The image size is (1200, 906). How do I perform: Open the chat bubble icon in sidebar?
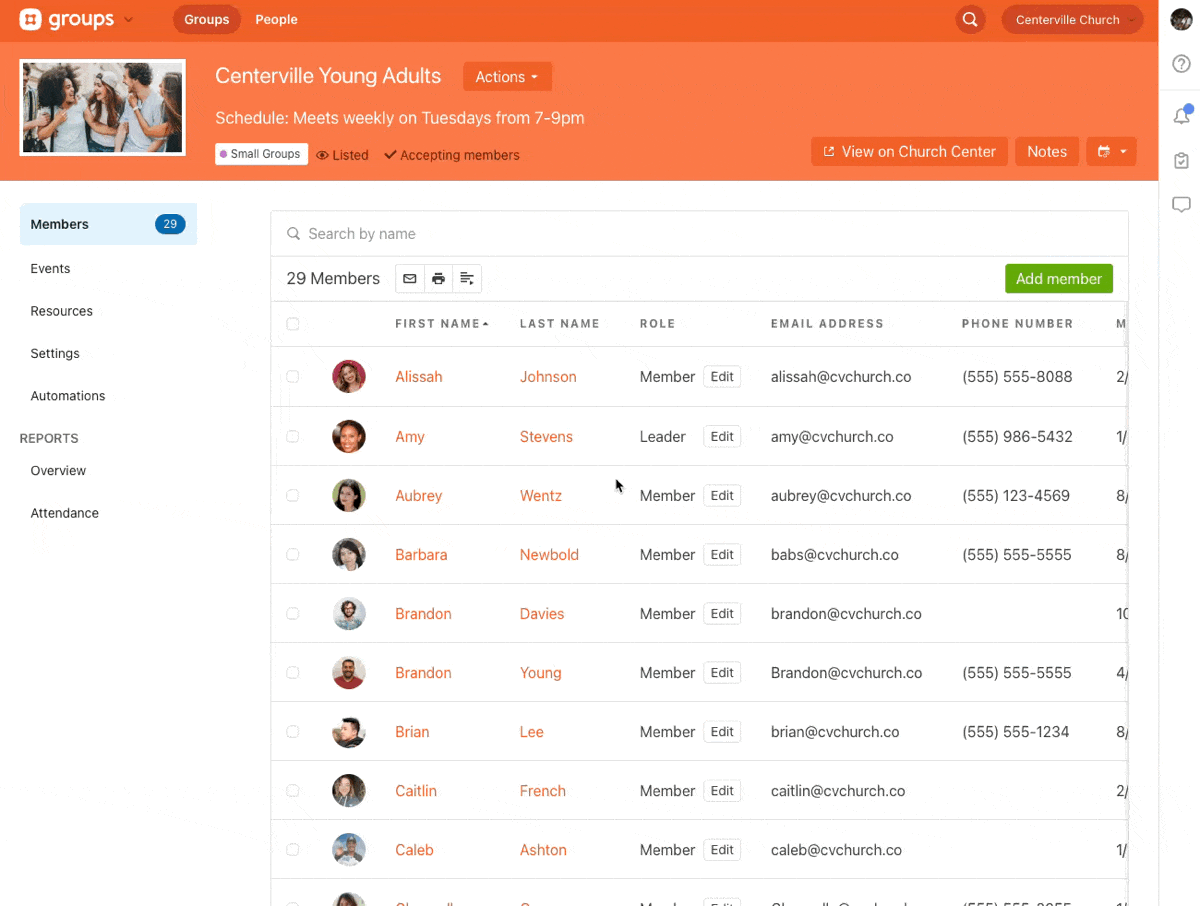point(1181,205)
